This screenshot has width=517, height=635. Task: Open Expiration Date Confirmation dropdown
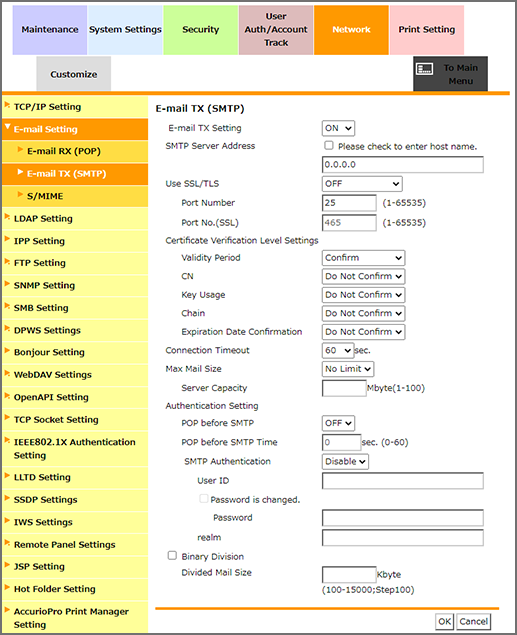[364, 332]
